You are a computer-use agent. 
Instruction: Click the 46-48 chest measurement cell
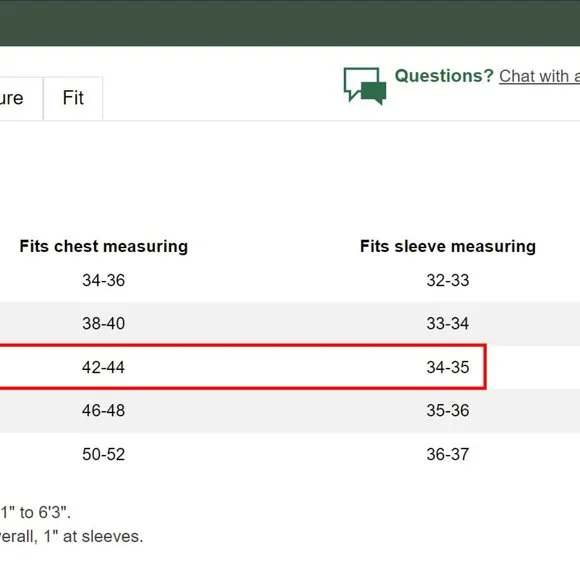point(104,411)
